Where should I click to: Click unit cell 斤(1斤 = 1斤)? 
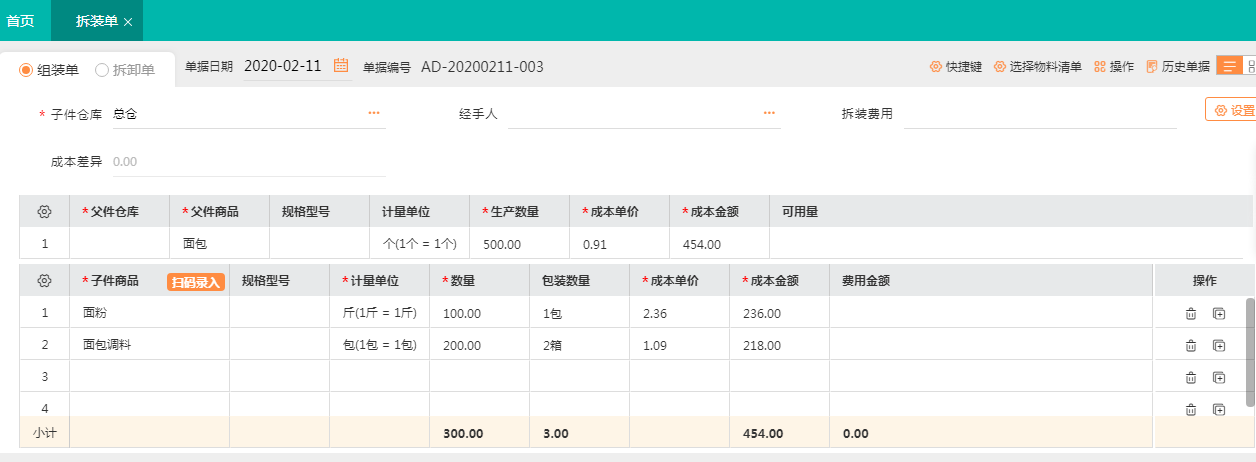click(380, 313)
